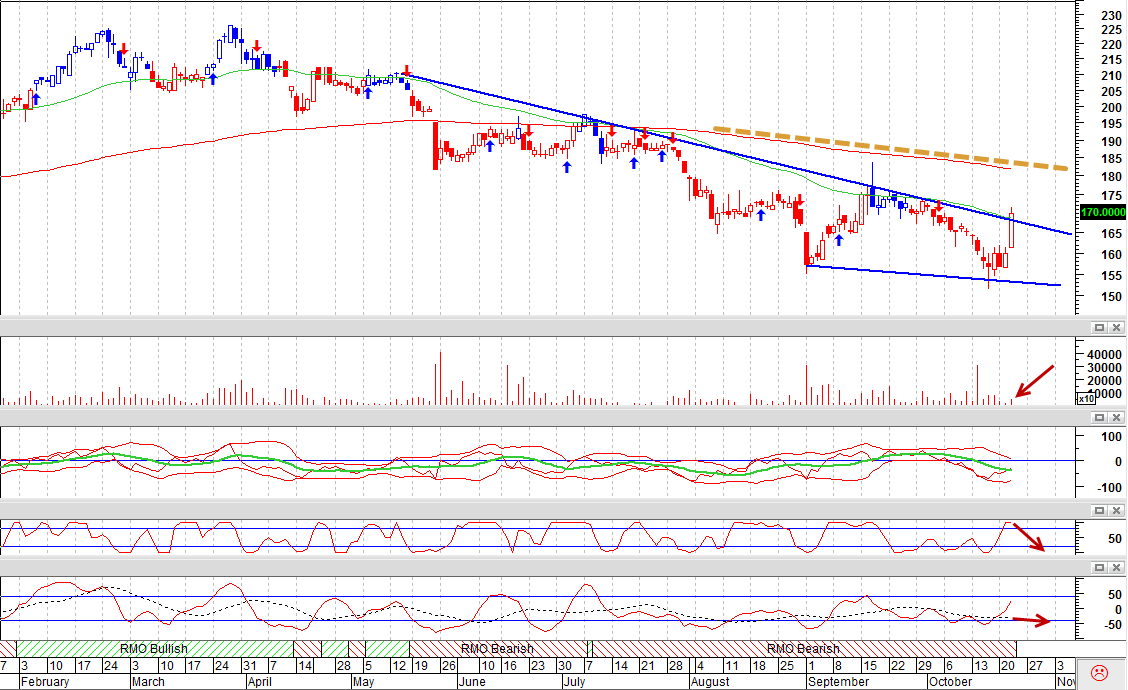Click the 40000 value on volume axis
1128x690 pixels.
[x=1104, y=355]
